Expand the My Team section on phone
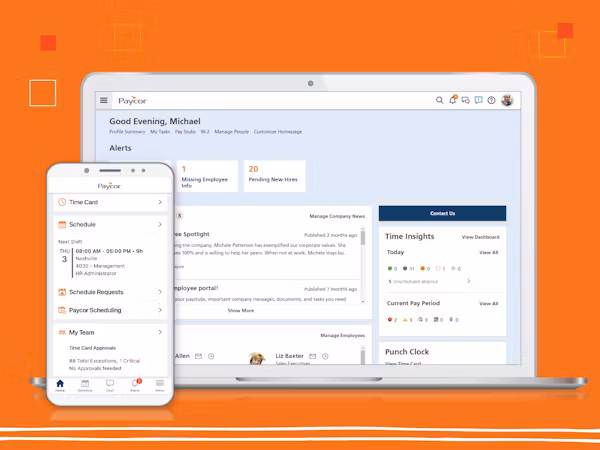The image size is (600, 450). [x=110, y=332]
